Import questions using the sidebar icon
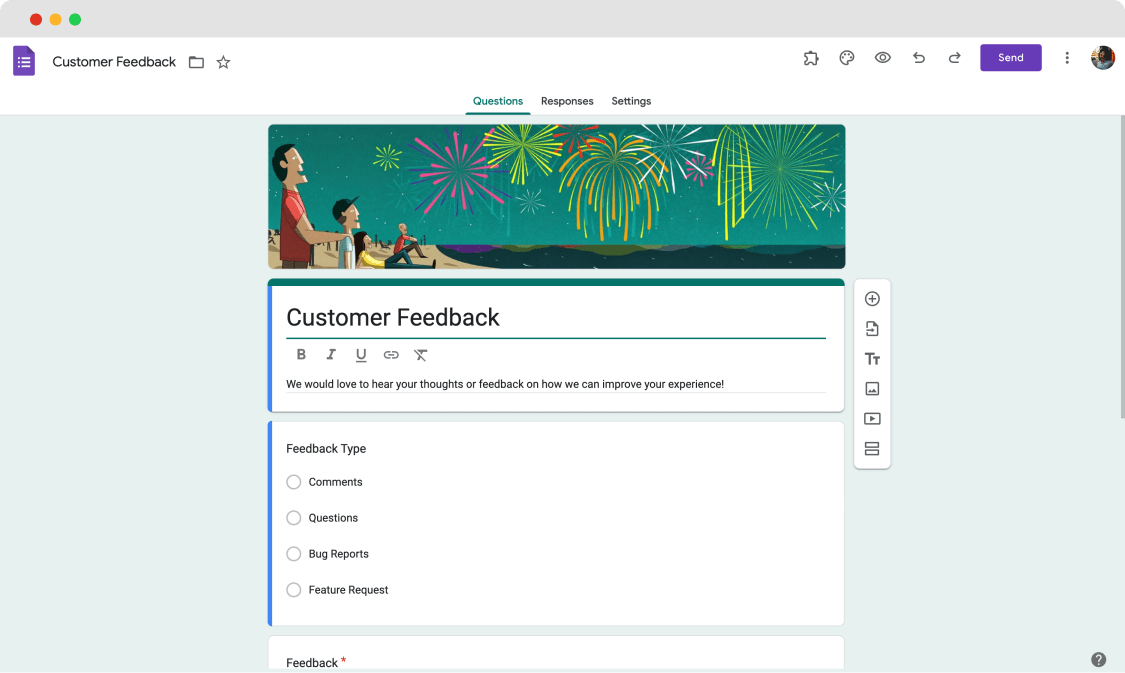1125x673 pixels. tap(872, 328)
